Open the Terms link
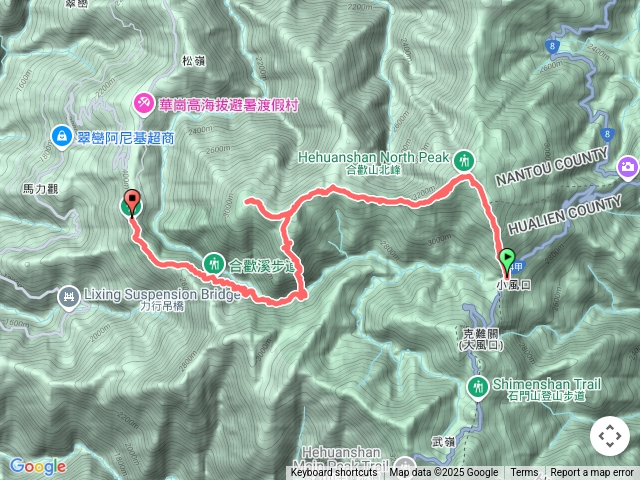Viewport: 640px width, 480px height. 524,473
